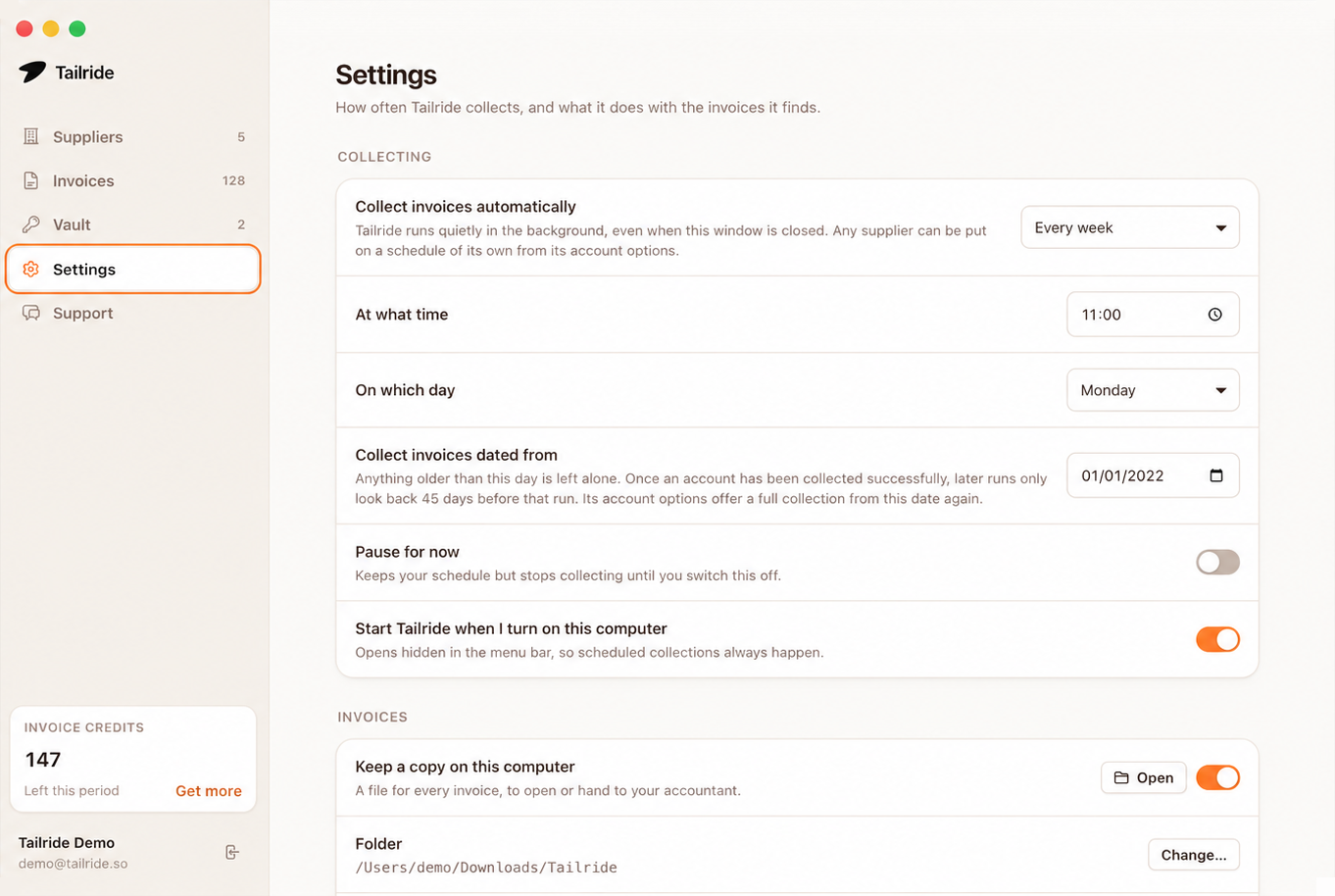
Task: Click the Tailride Demo account name
Action: click(x=67, y=842)
